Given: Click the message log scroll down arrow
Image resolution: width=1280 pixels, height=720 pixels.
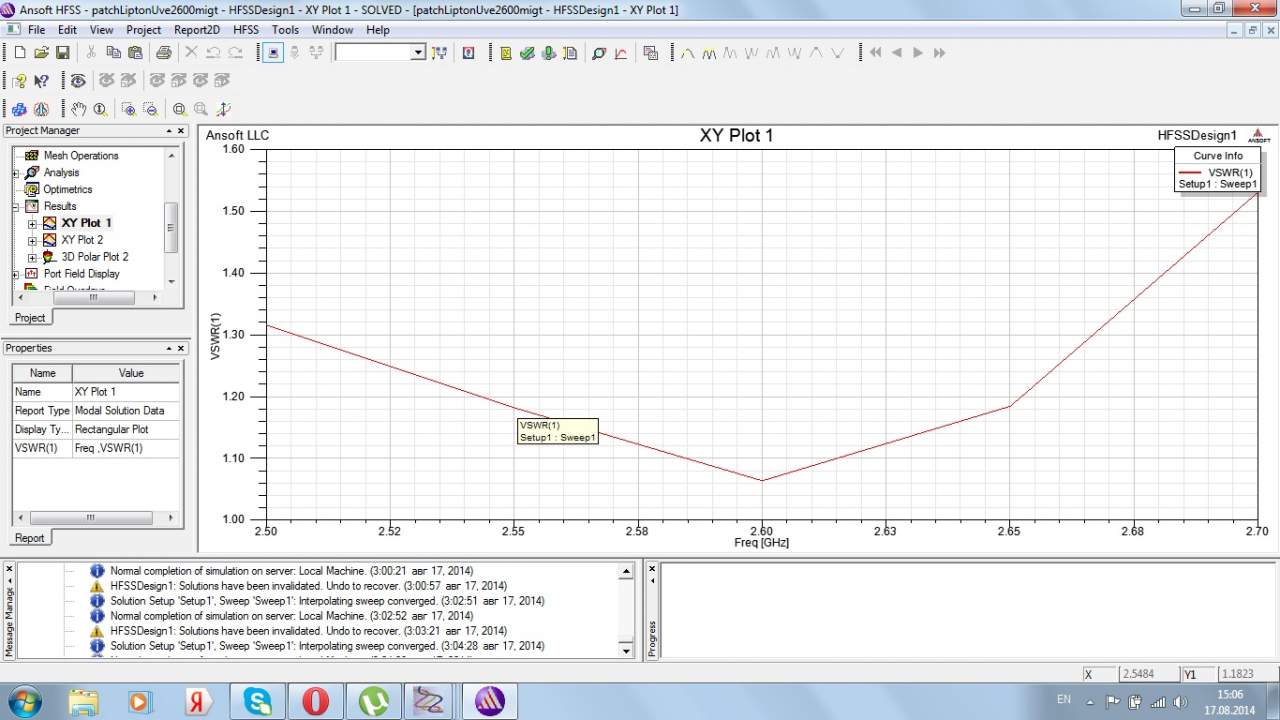Looking at the screenshot, I should 627,651.
